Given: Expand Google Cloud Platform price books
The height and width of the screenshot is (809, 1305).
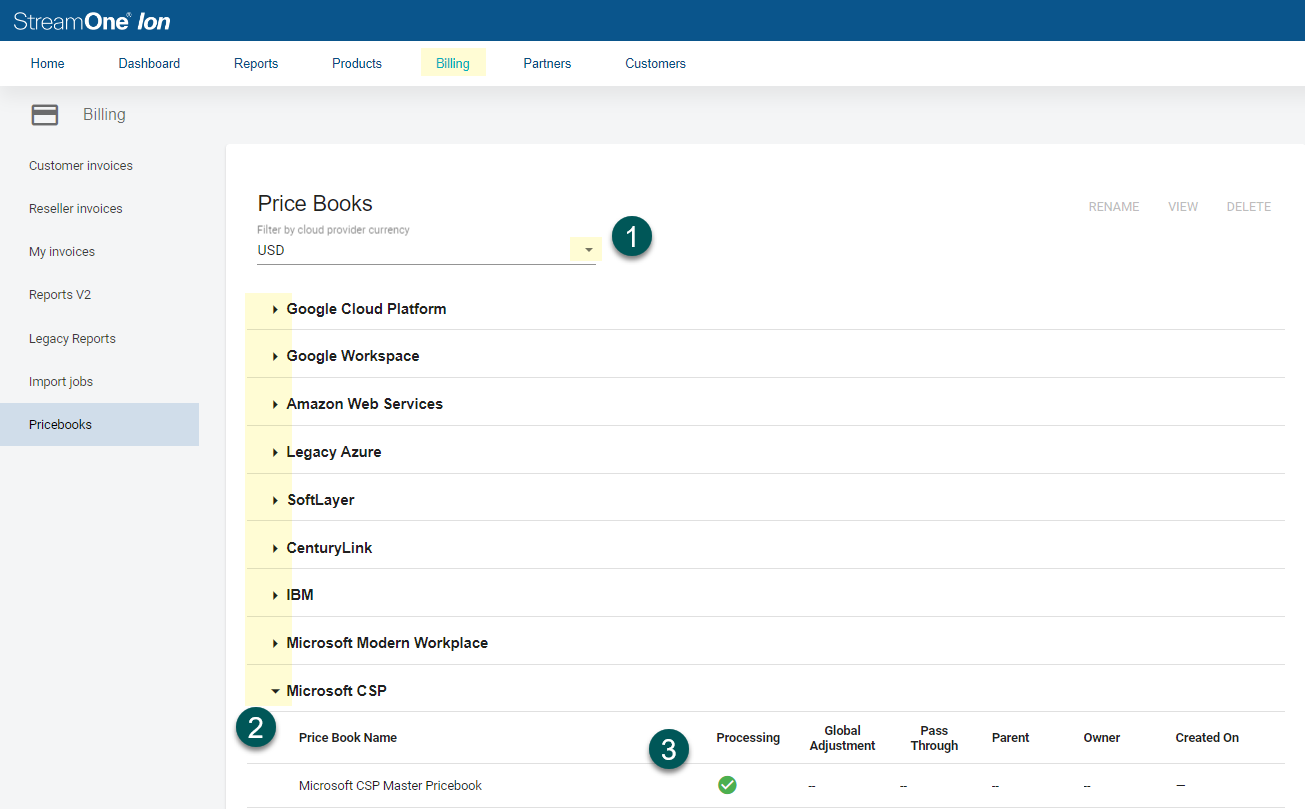Looking at the screenshot, I should 275,309.
